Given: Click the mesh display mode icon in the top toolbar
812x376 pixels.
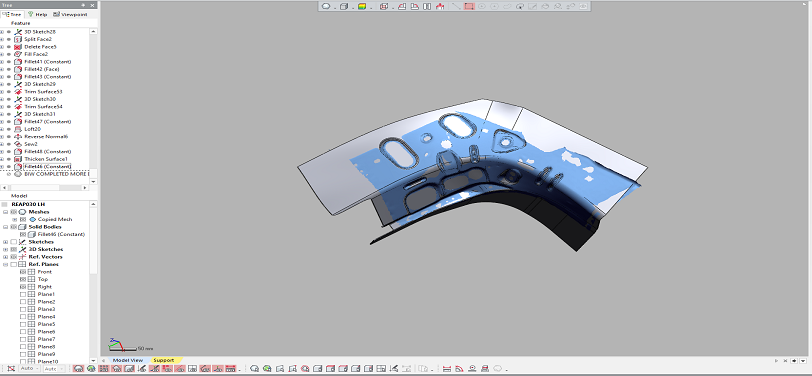Looking at the screenshot, I should tap(326, 6).
